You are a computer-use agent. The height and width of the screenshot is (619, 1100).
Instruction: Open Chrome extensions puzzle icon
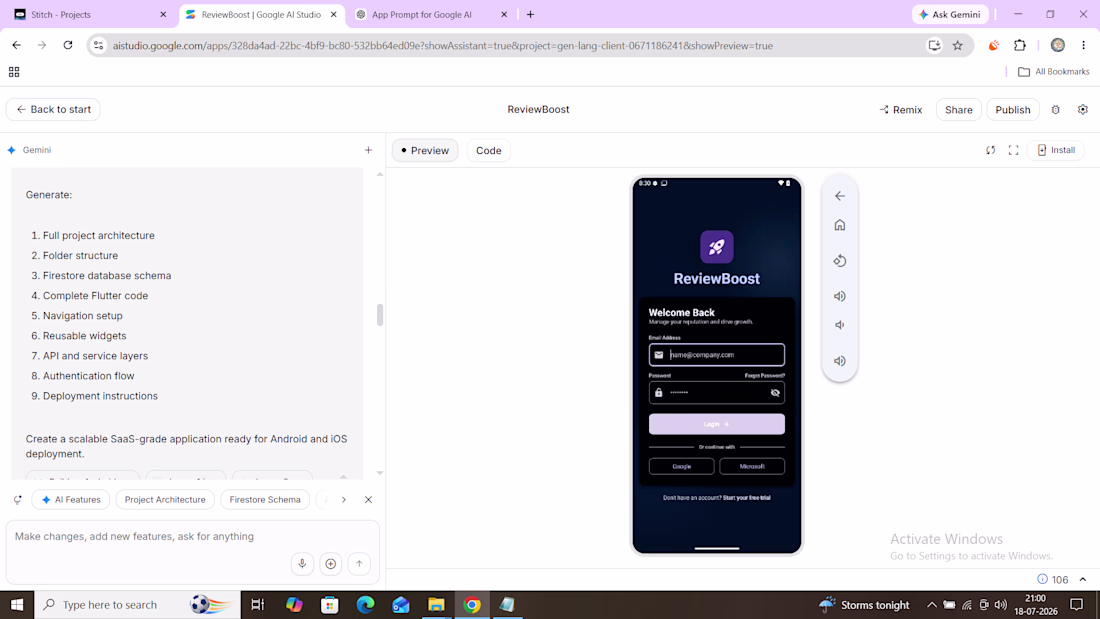pos(1020,46)
